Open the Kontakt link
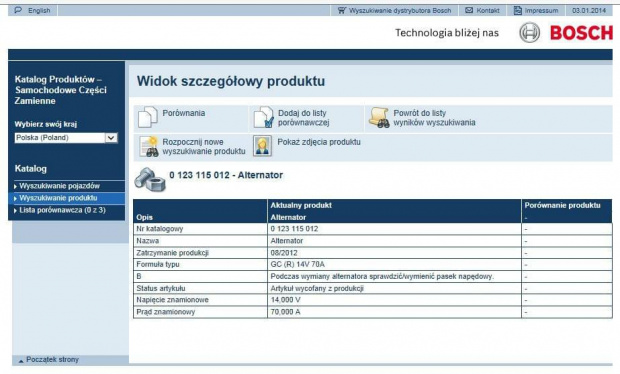The image size is (620, 374). coord(488,11)
